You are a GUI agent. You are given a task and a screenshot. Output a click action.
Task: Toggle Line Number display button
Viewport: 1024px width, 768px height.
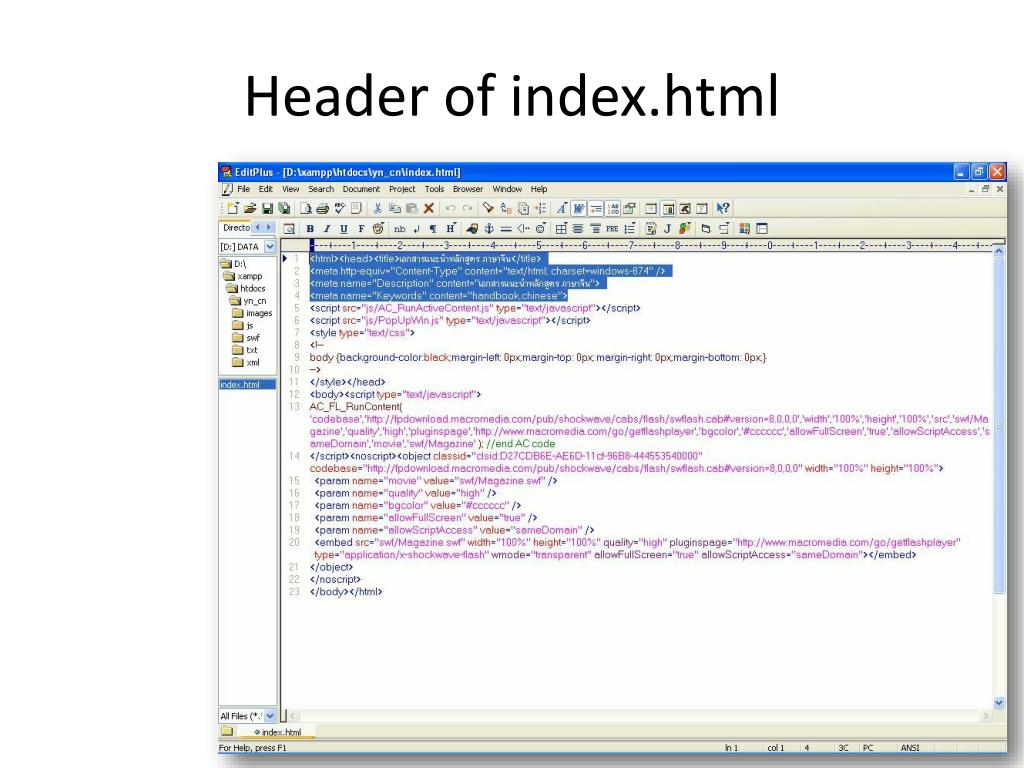pyautogui.click(x=613, y=208)
